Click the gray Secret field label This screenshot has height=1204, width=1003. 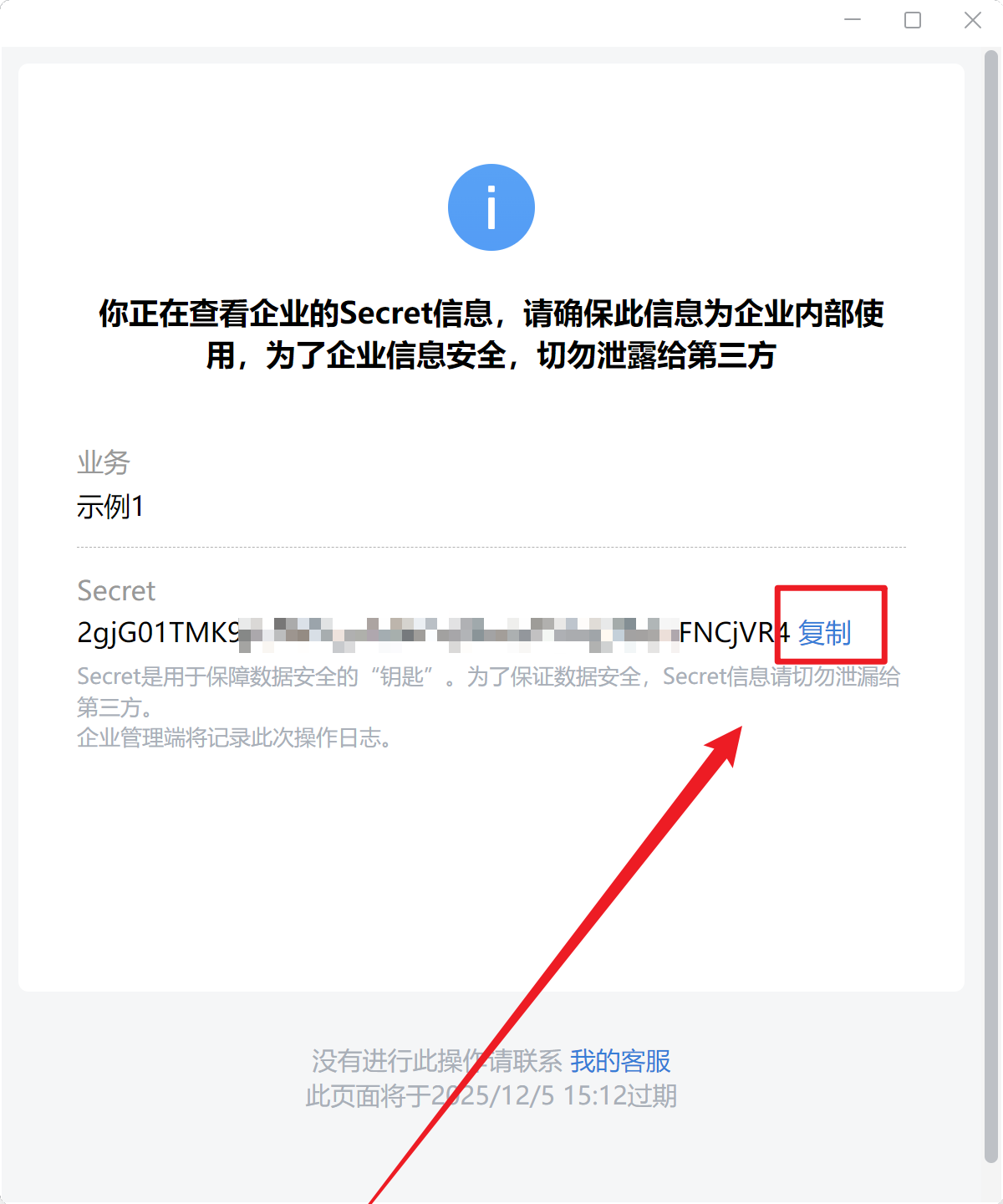pos(116,591)
